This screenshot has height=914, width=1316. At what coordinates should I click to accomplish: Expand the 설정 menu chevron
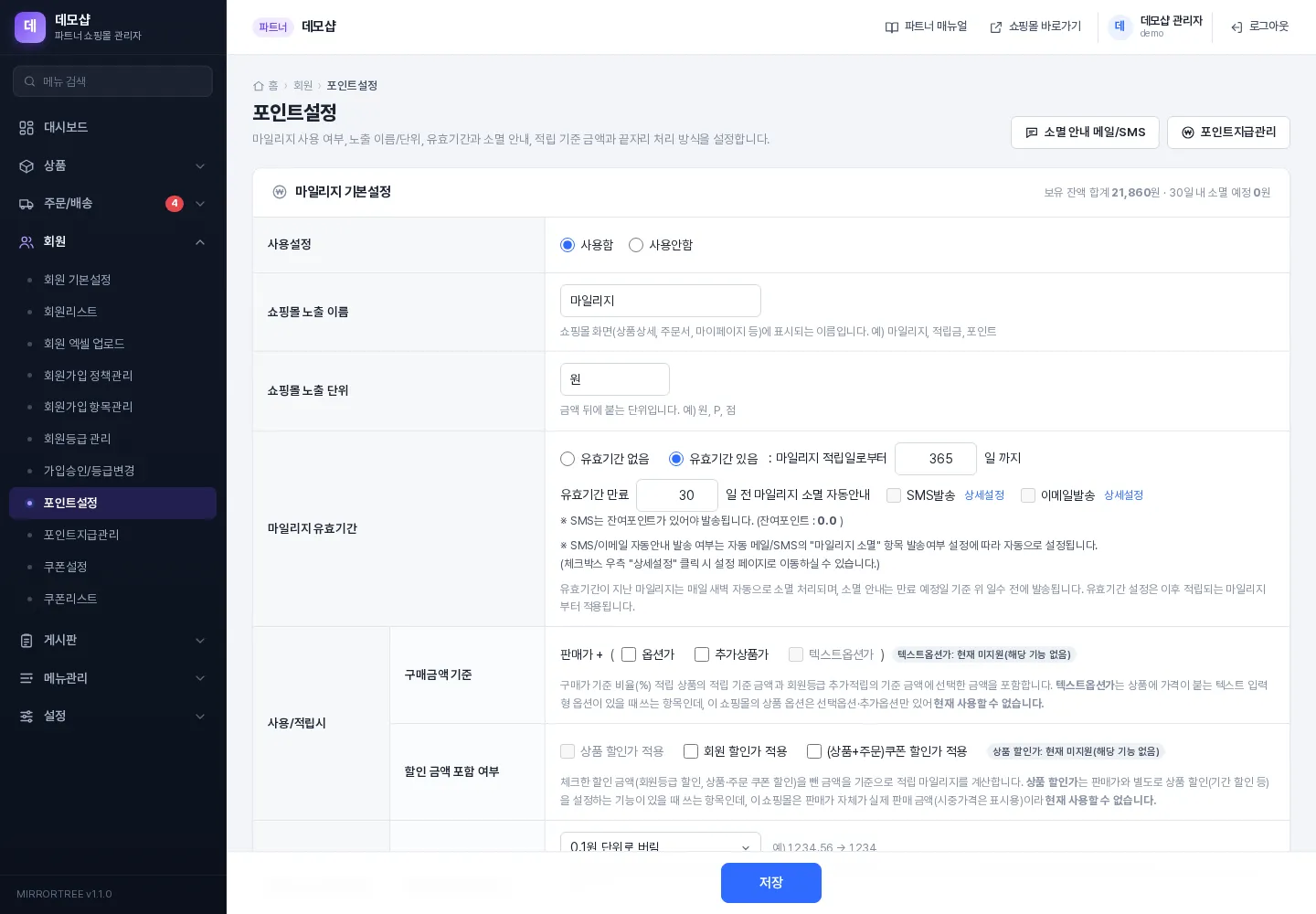point(200,717)
